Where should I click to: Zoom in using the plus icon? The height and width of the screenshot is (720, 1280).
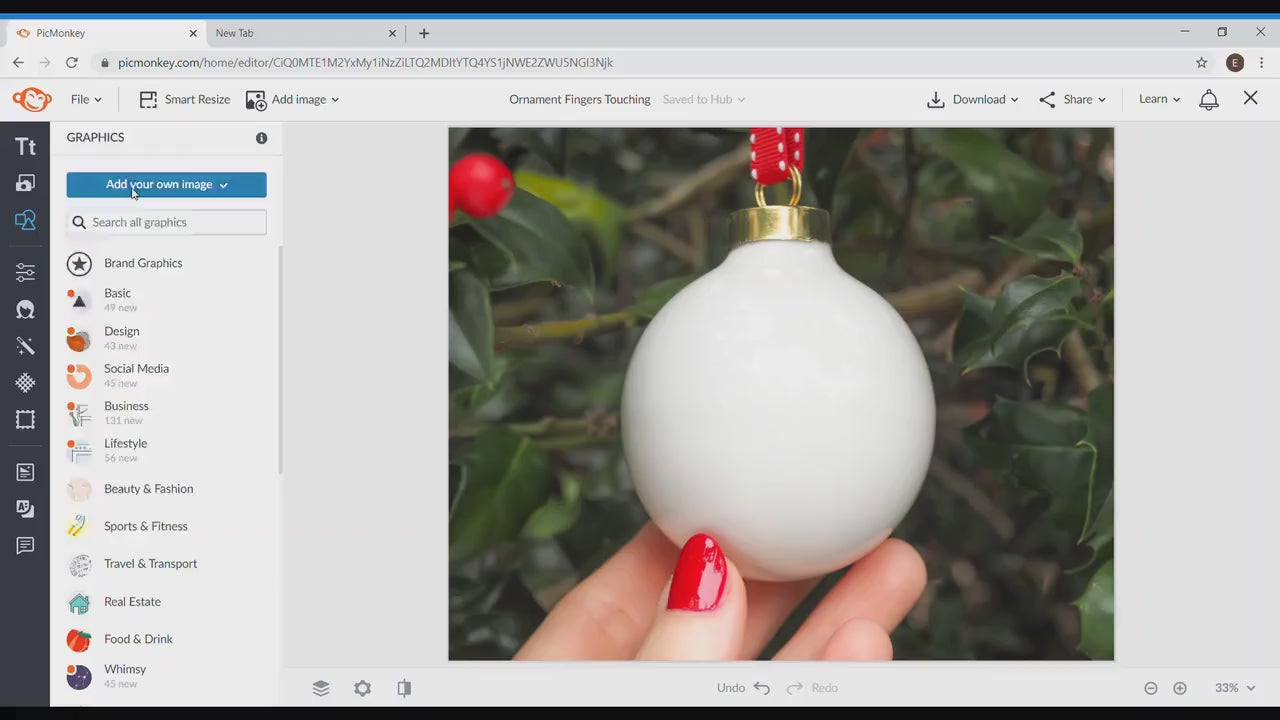[x=1180, y=688]
